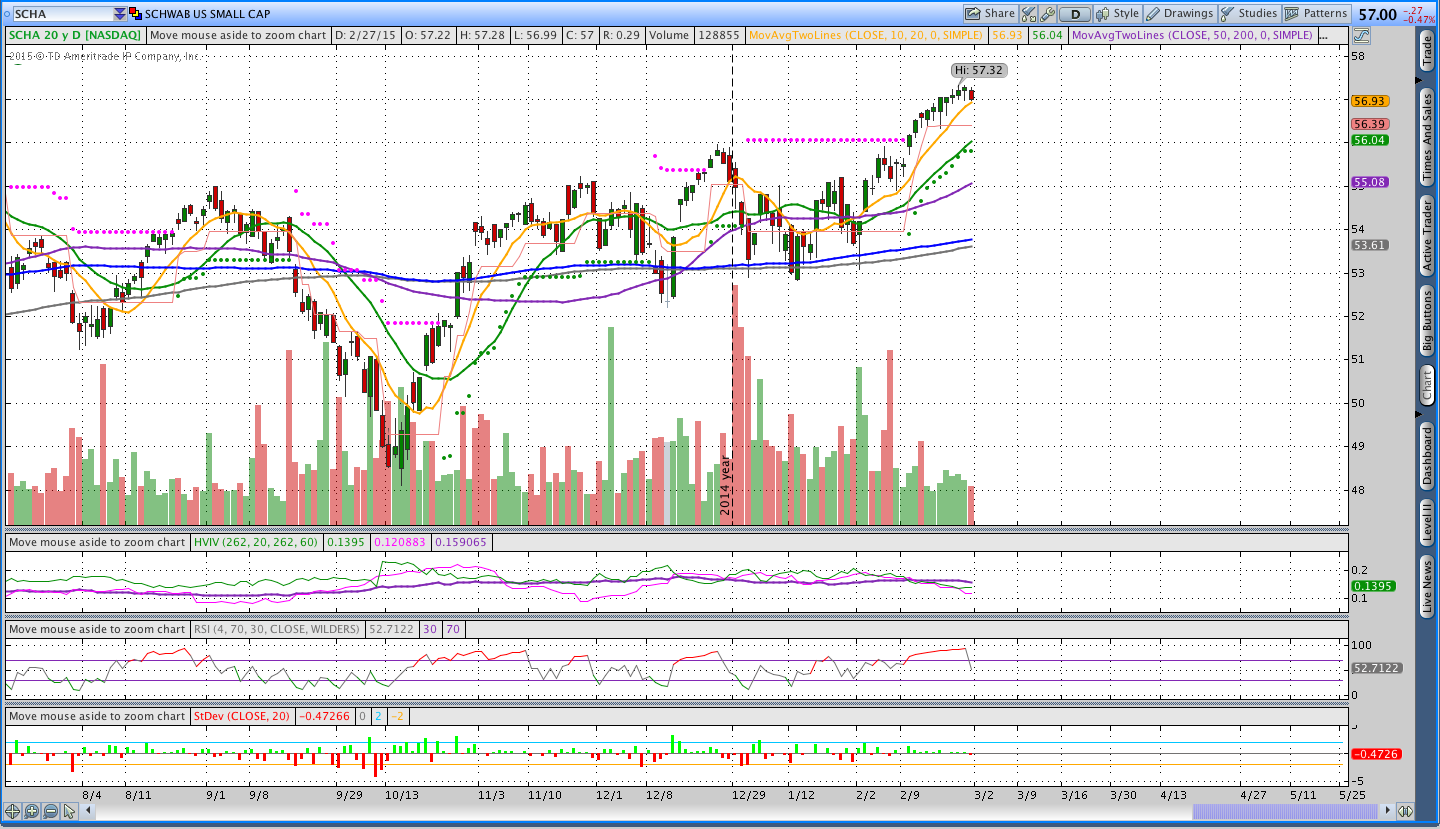Click the green 56.04 value in header
The height and width of the screenshot is (829, 1440).
point(1047,35)
